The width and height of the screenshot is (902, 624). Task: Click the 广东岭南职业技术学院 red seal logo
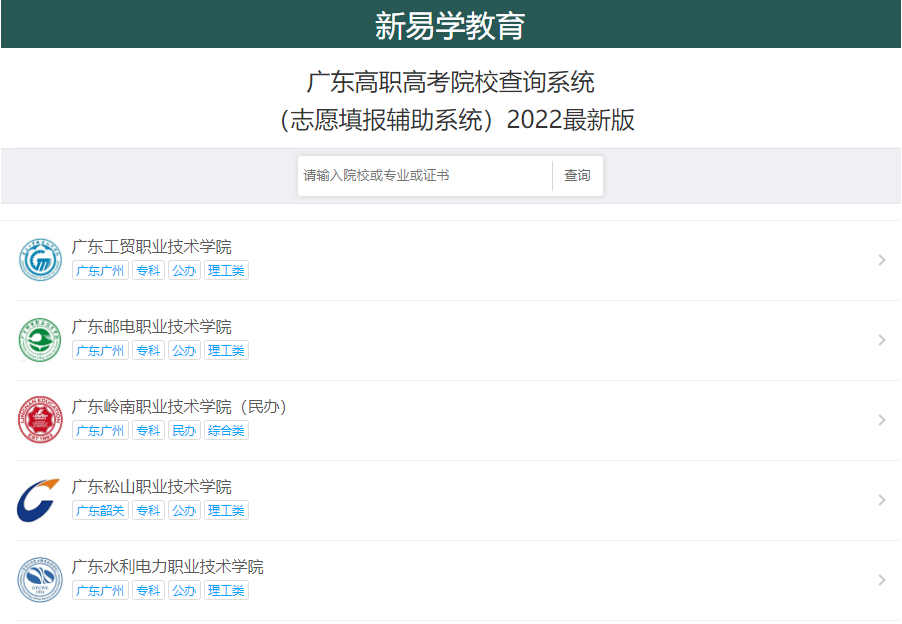[x=40, y=418]
